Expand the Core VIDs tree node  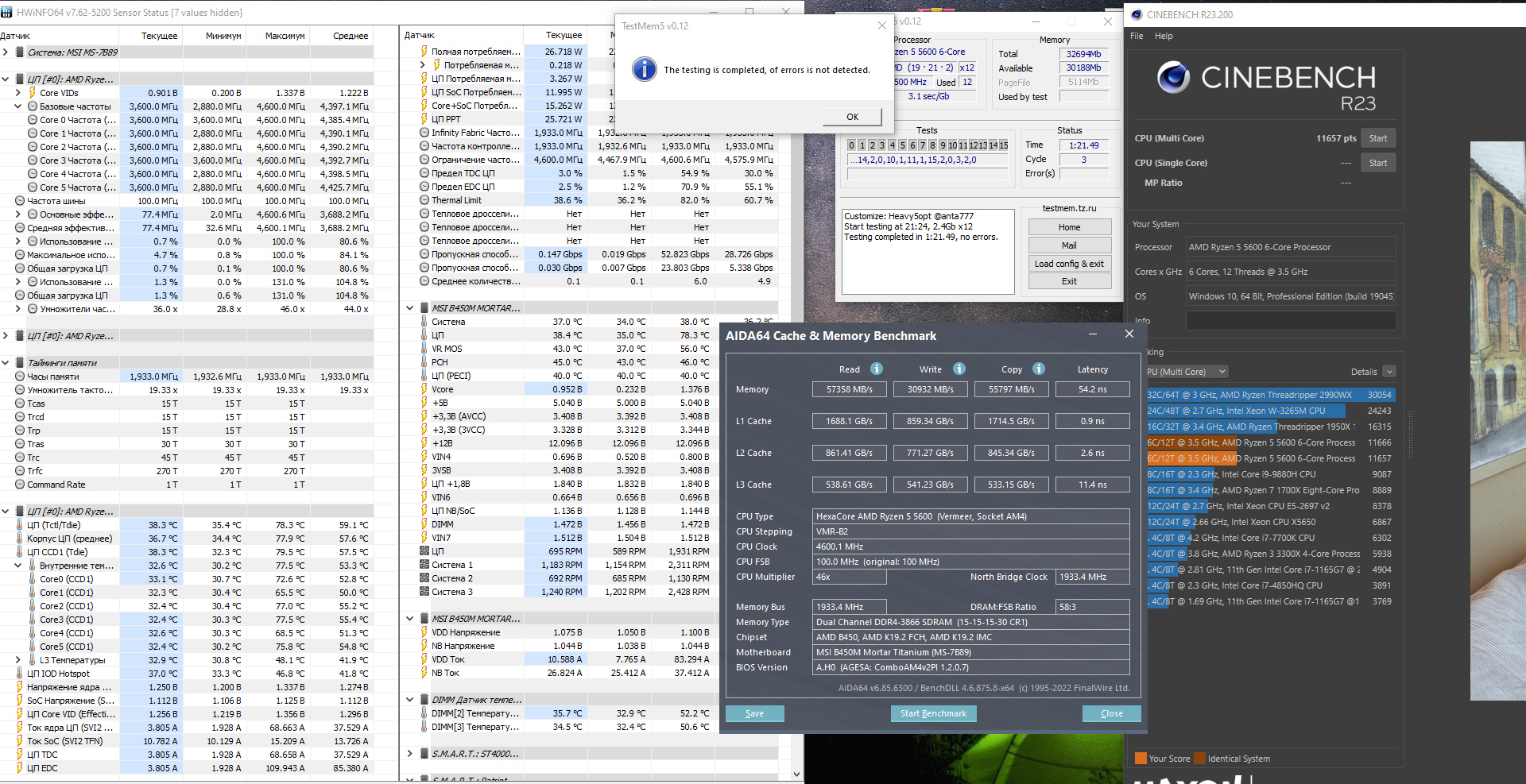pos(17,93)
